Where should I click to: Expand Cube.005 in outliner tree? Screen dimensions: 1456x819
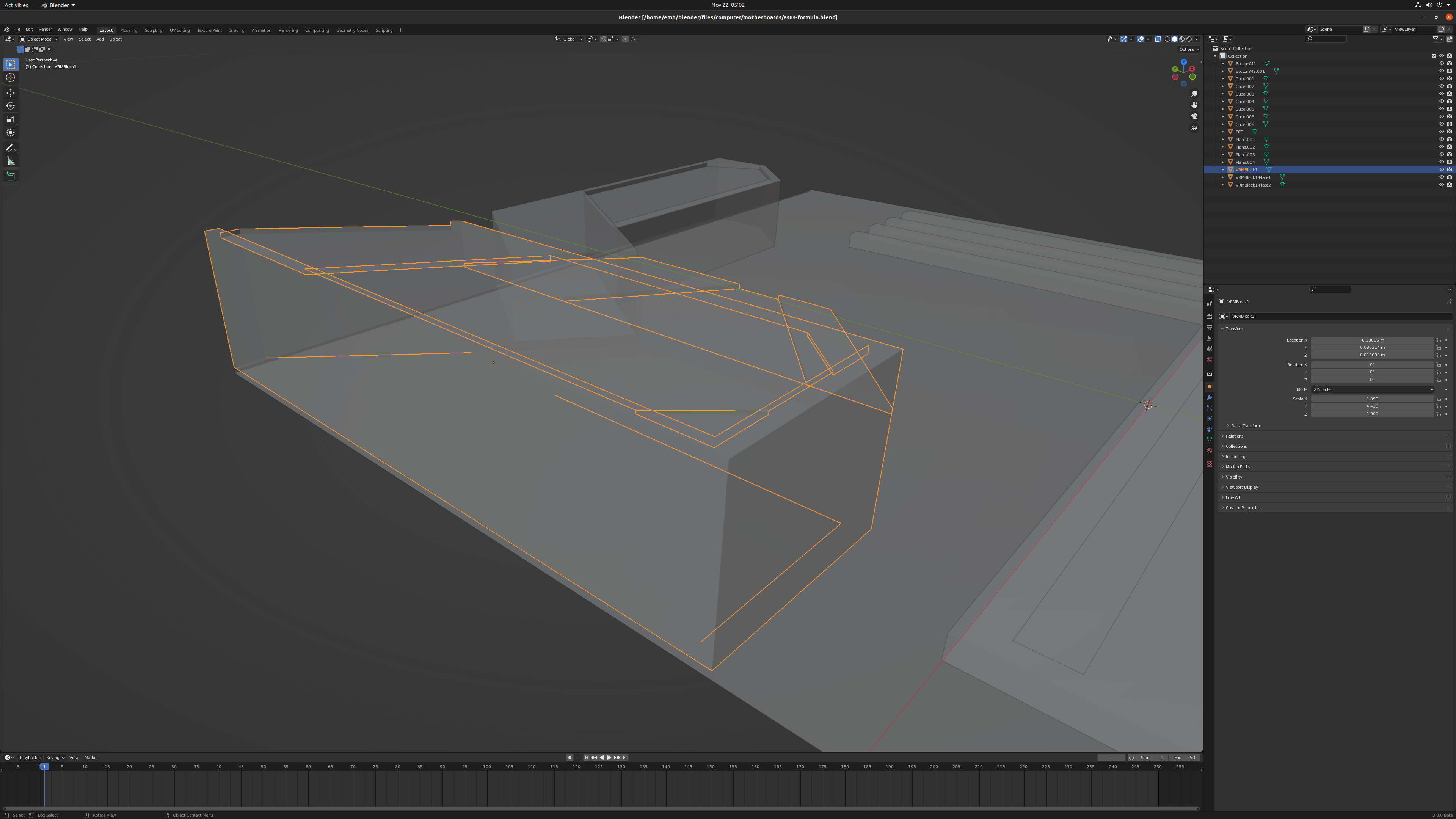1222,109
